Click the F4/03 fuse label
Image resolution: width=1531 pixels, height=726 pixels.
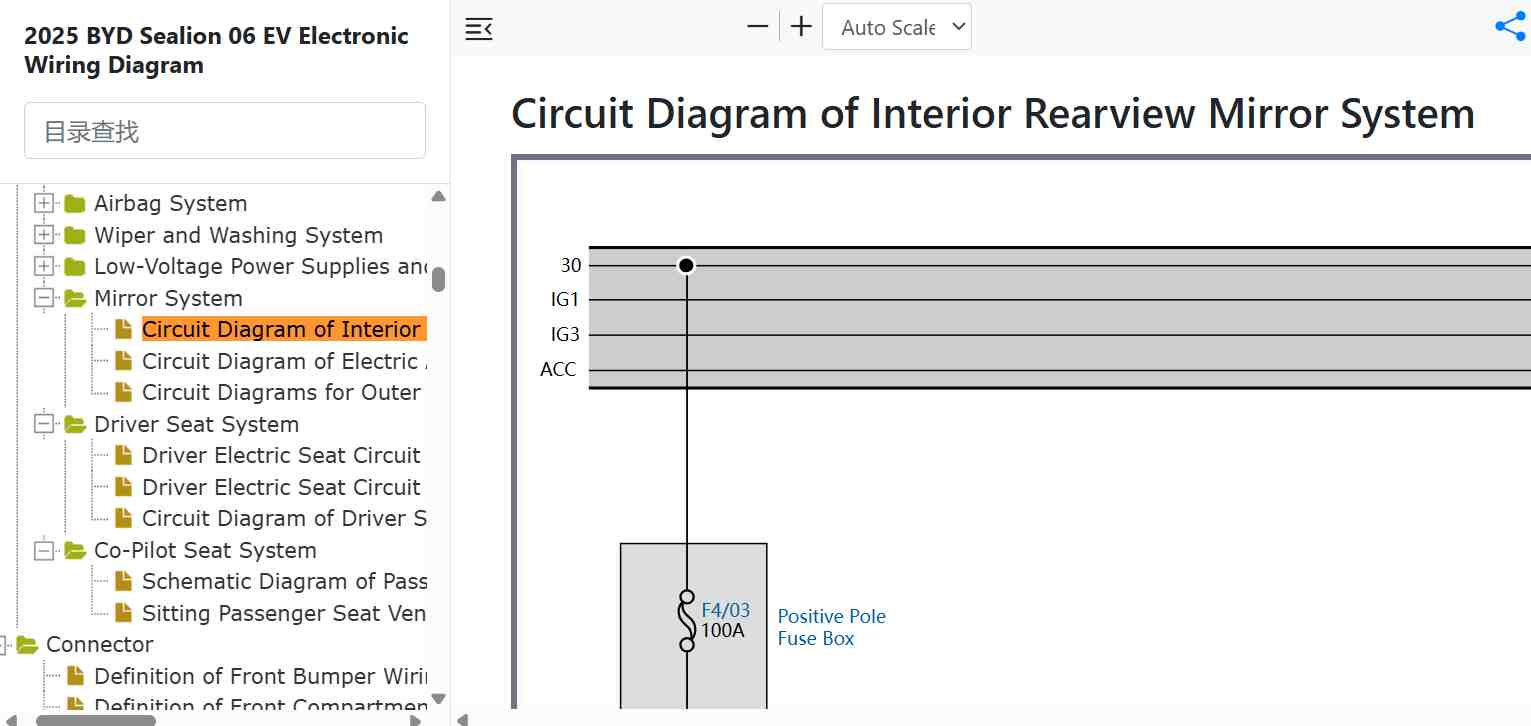click(725, 611)
